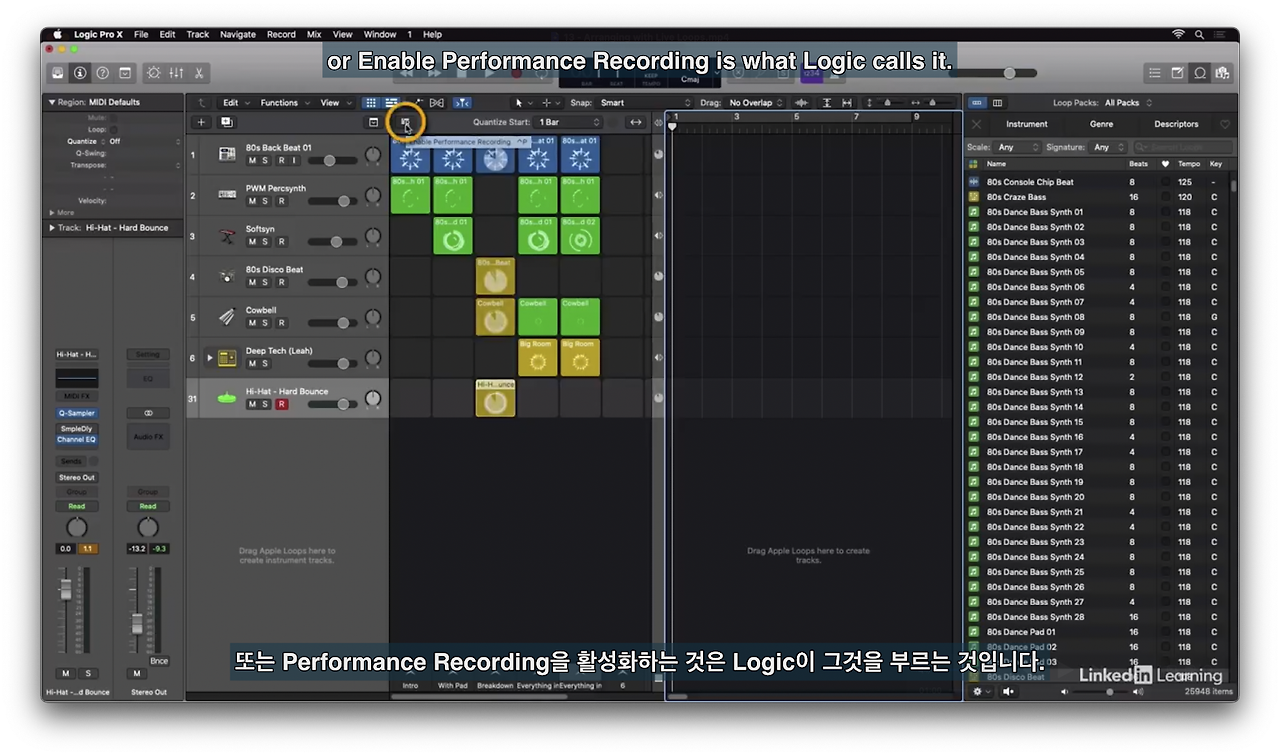Click the green Read automation button on Hi-Hat strip
Viewport: 1280px width, 756px height.
(x=77, y=506)
